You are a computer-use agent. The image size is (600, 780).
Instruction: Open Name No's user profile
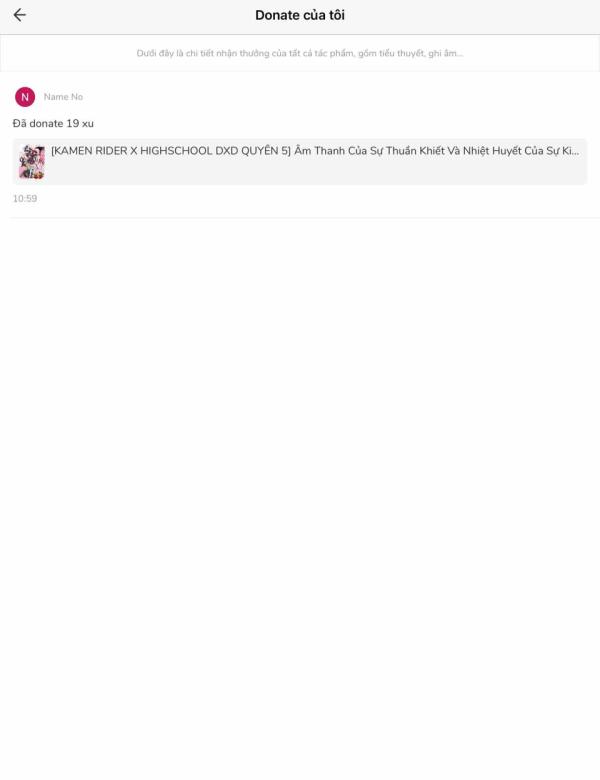[63, 97]
